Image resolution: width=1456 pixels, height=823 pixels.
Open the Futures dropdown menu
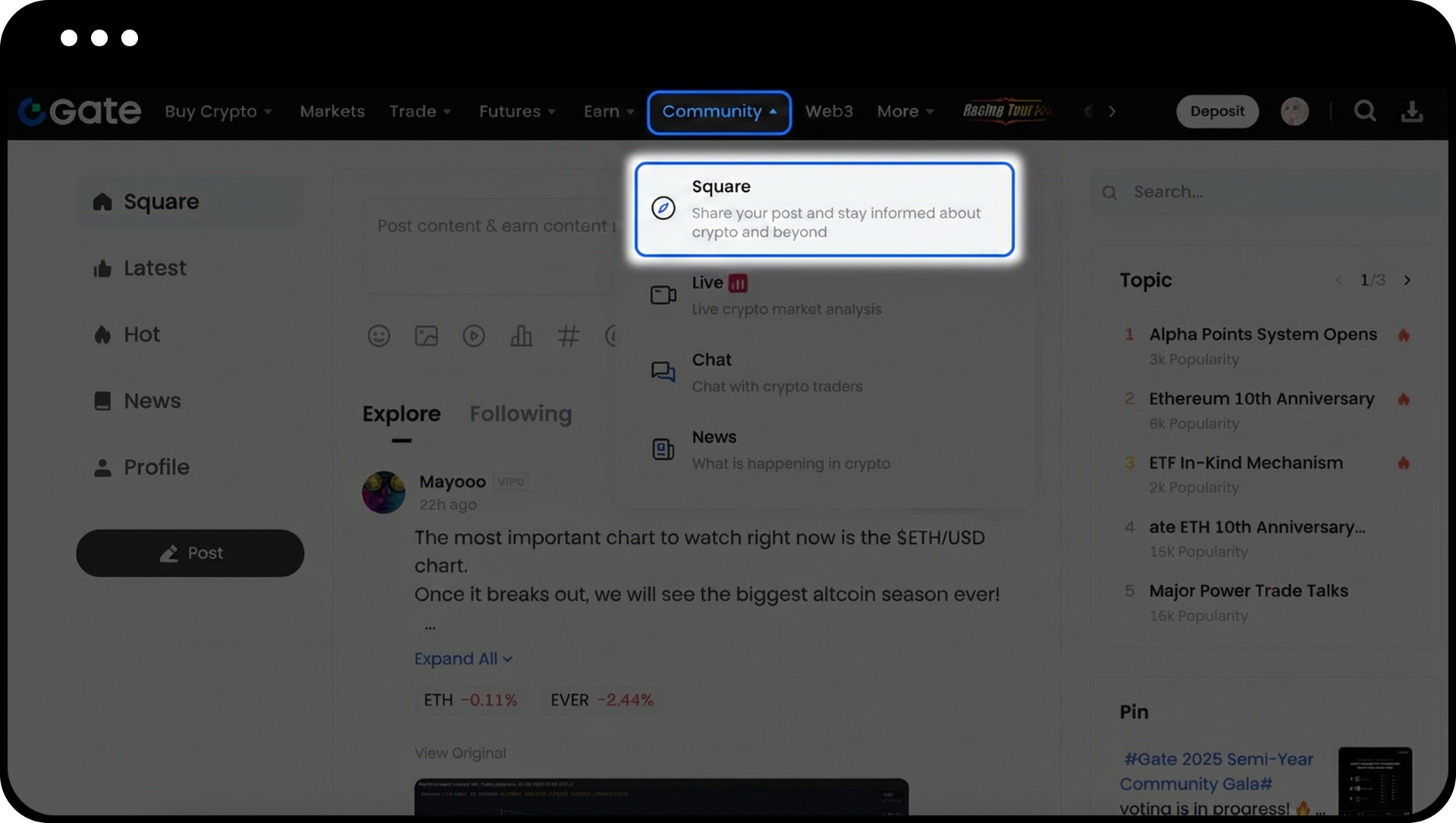point(516,112)
